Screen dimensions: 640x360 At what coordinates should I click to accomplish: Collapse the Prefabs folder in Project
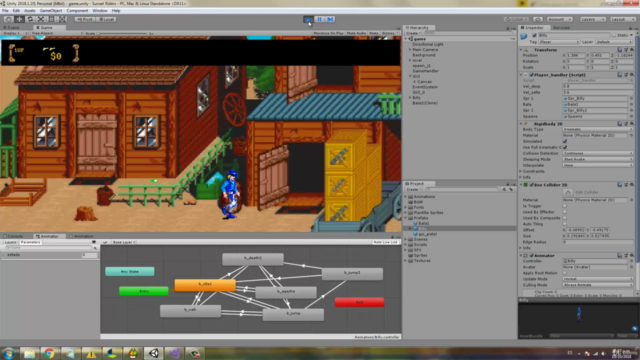click(406, 218)
